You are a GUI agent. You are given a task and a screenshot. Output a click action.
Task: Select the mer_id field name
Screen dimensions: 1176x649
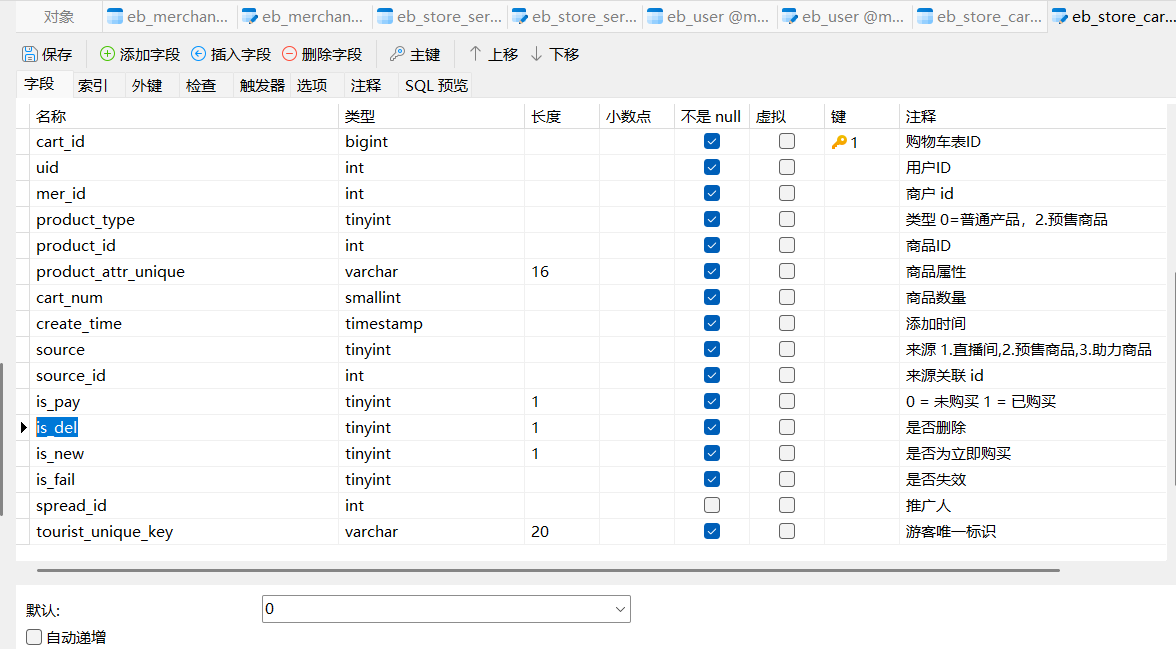click(61, 194)
